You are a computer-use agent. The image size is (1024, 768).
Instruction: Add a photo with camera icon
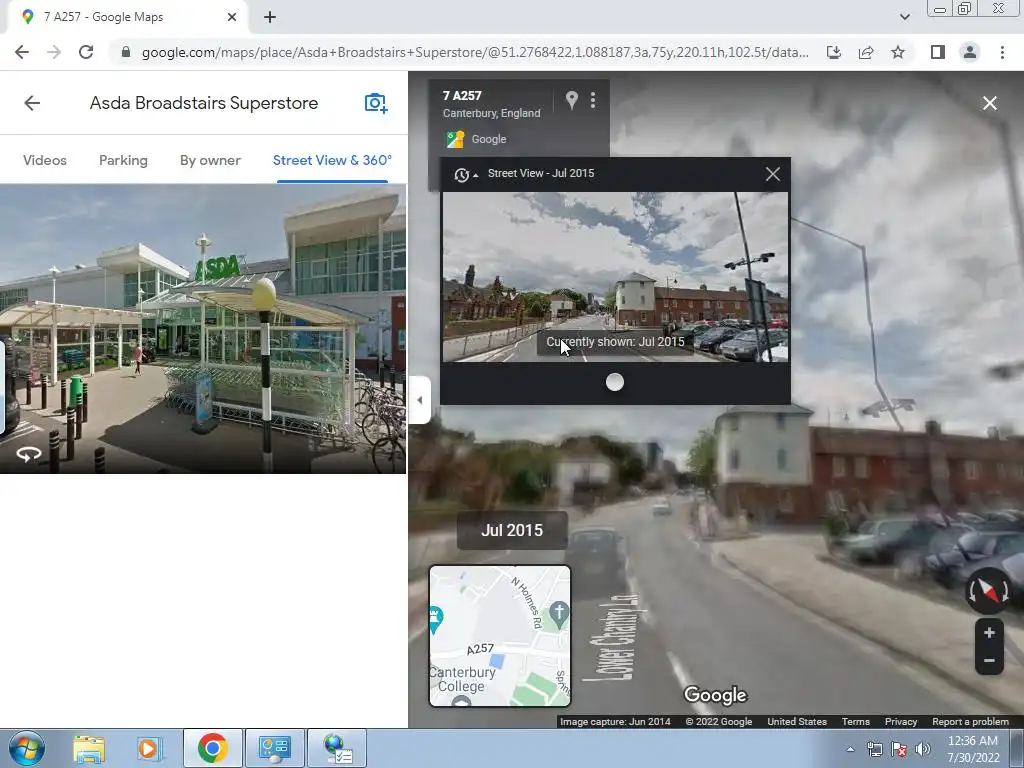[376, 103]
